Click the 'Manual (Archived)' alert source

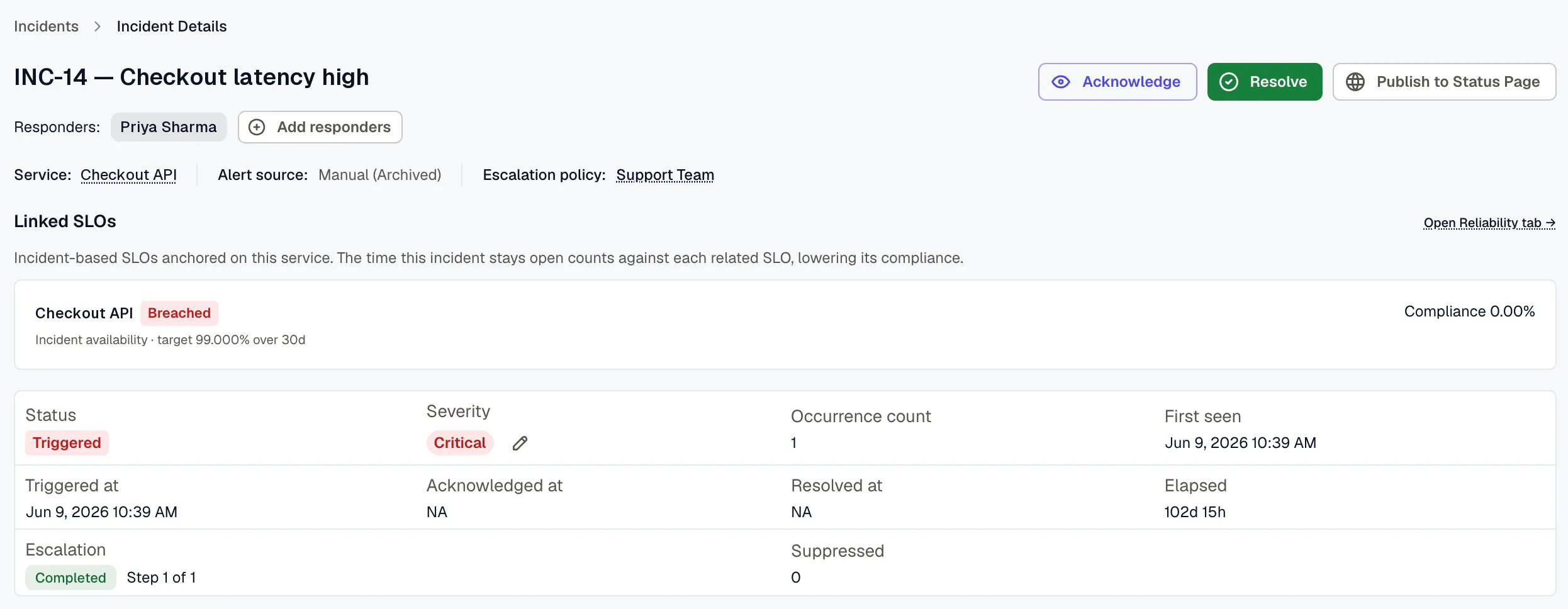click(x=380, y=175)
